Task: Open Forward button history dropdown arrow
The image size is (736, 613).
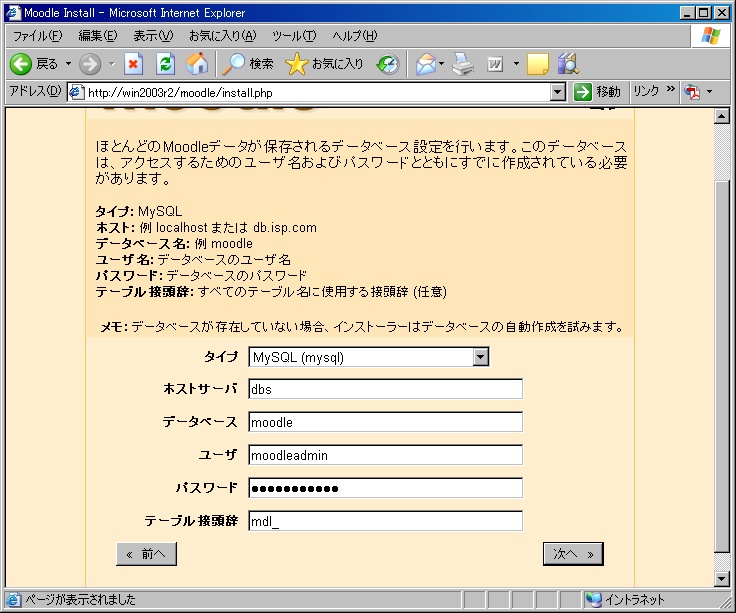Action: (112, 63)
